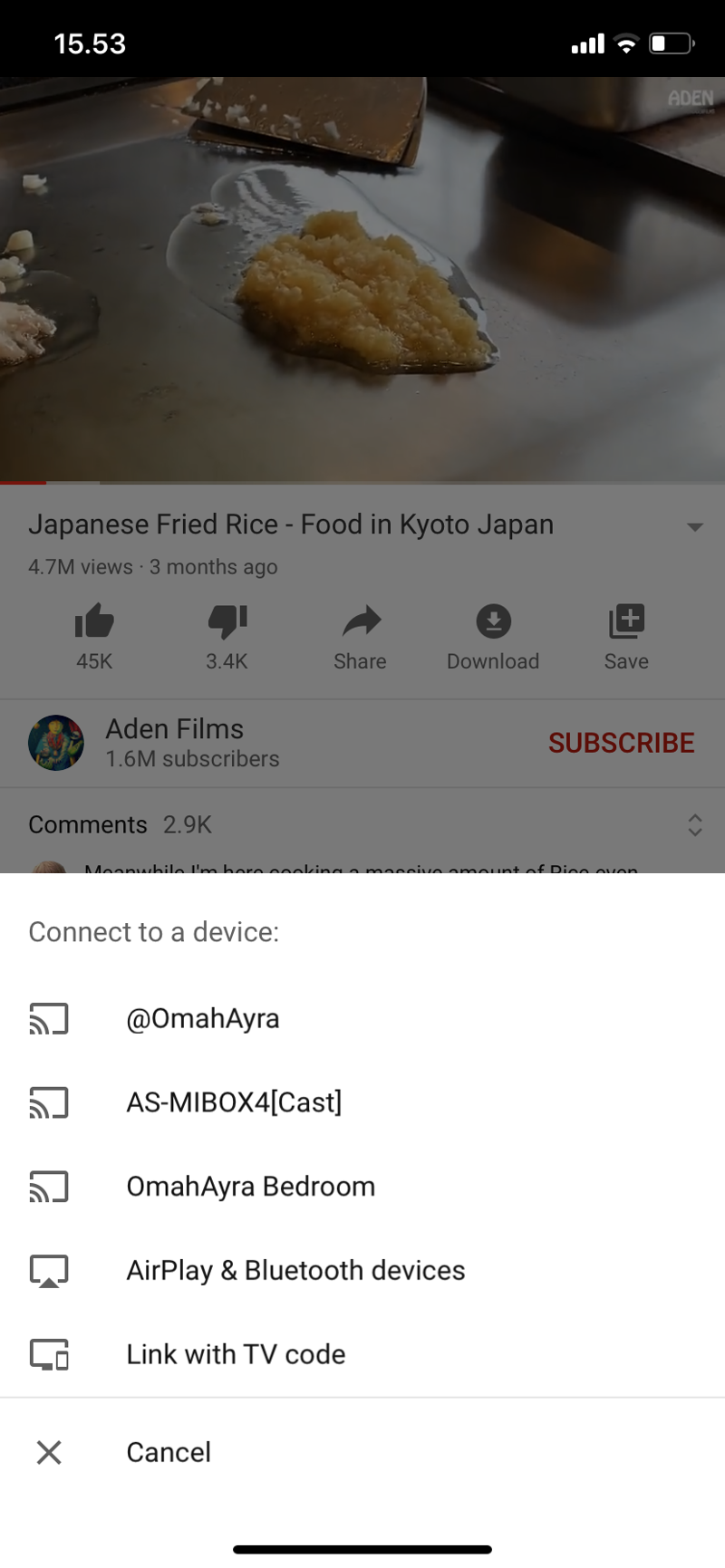This screenshot has width=725, height=1568.
Task: Tap the thumbs-down dislike icon
Action: 227,621
